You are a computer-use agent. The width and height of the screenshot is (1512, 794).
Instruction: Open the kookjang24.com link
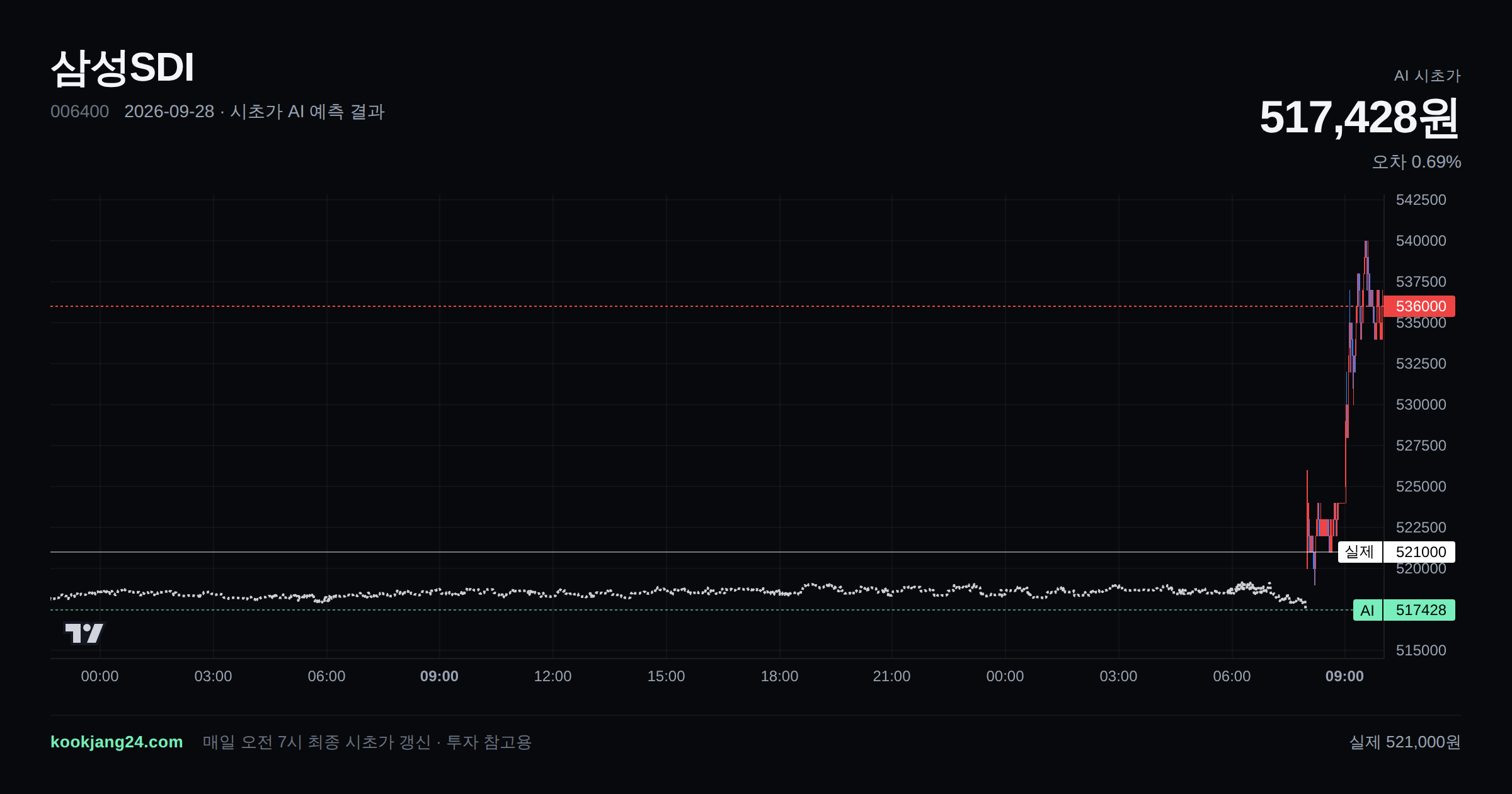117,742
